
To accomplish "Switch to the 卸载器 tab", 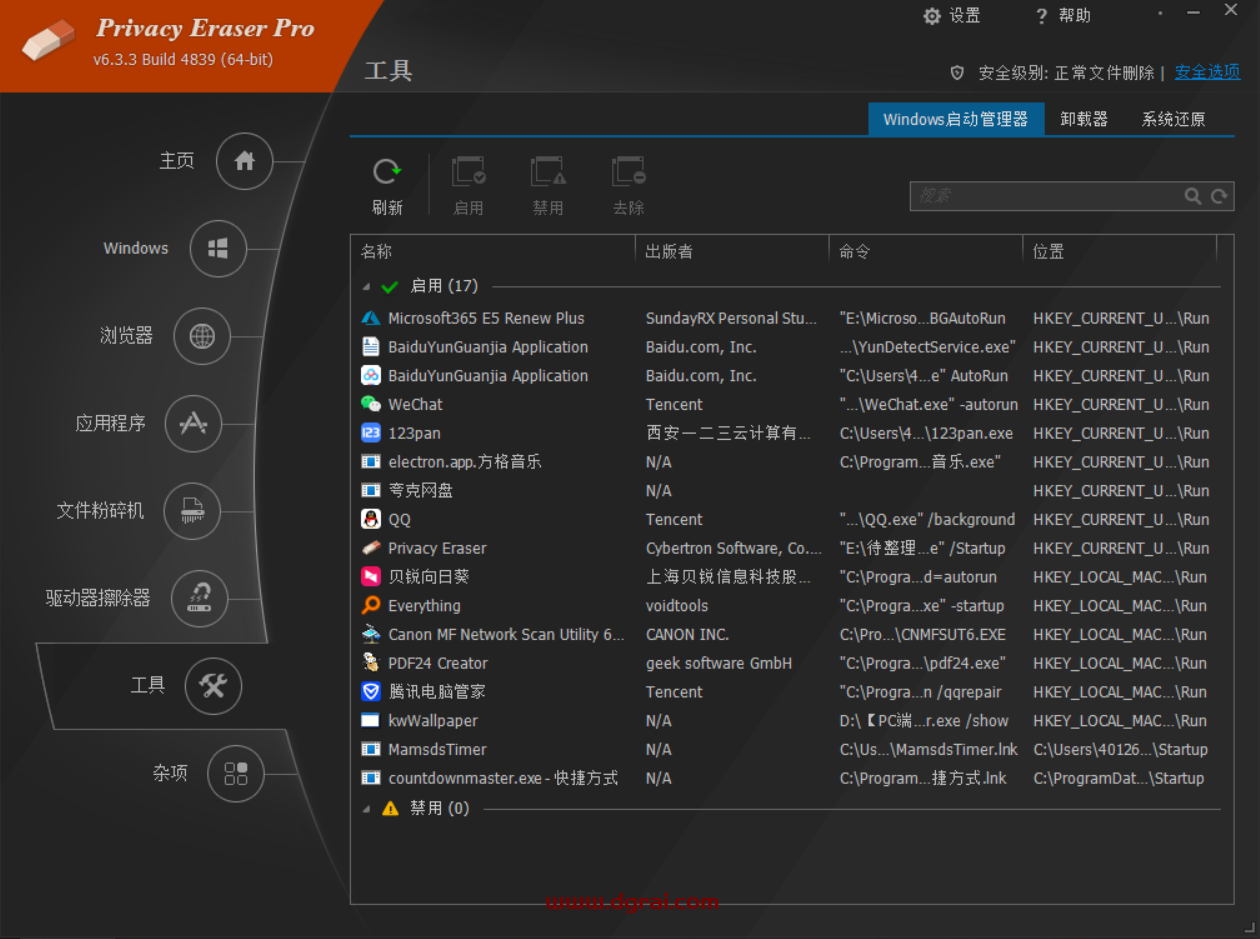I will point(1084,119).
